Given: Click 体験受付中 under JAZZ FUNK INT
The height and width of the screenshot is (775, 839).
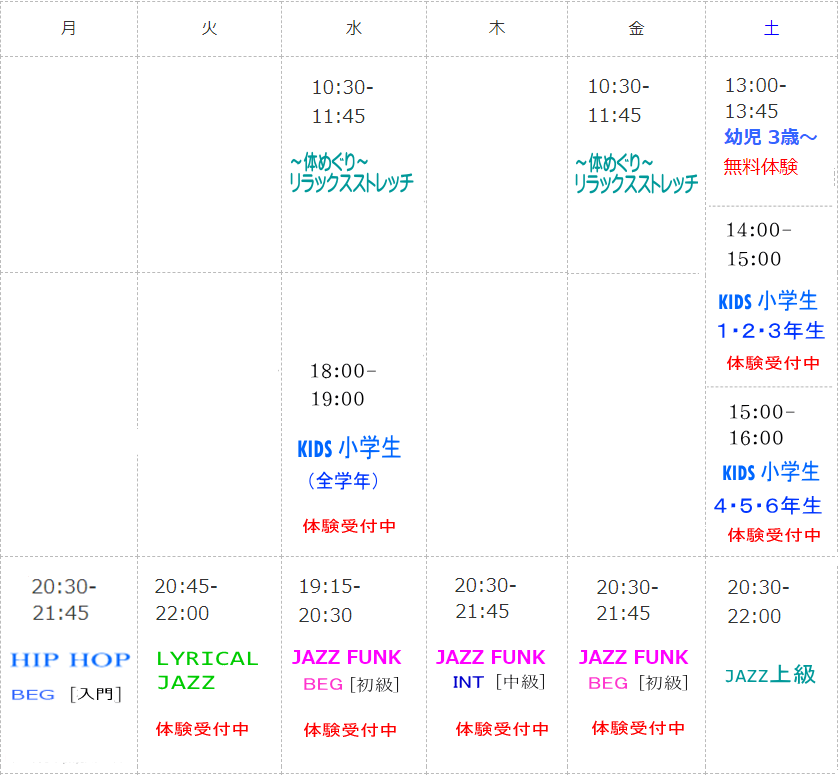Looking at the screenshot, I should [x=502, y=729].
